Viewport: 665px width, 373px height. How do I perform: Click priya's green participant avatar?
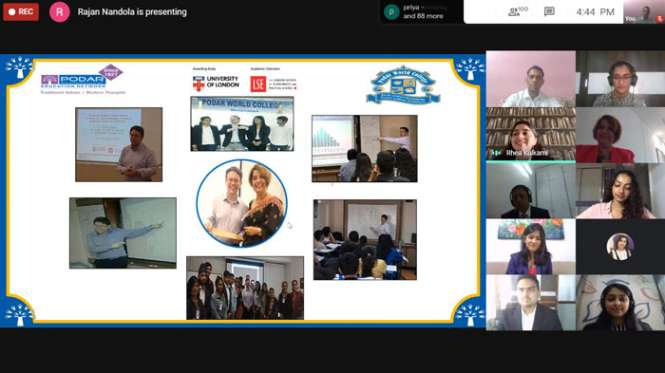391,12
